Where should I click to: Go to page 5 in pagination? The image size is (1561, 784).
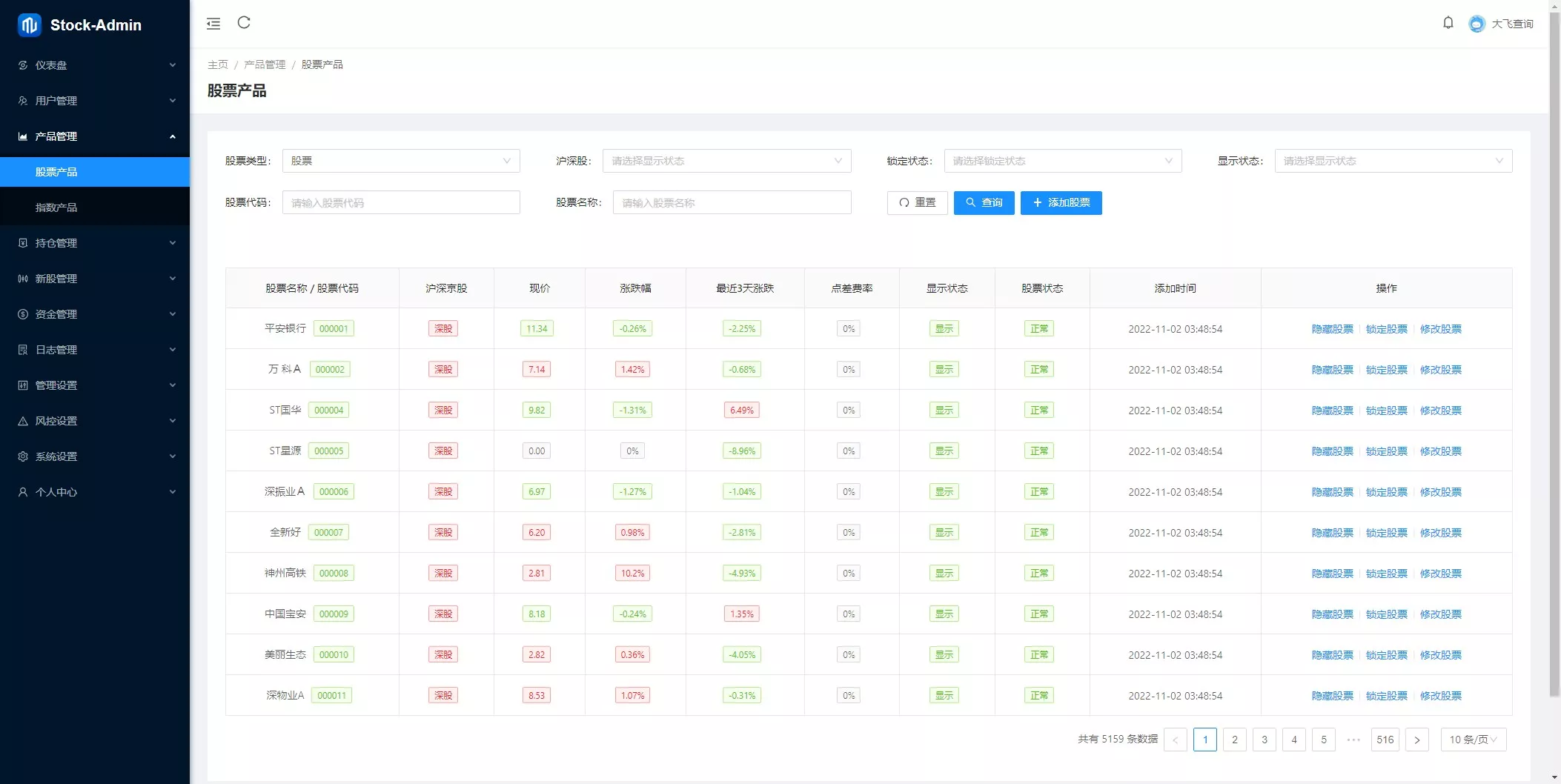coord(1323,739)
